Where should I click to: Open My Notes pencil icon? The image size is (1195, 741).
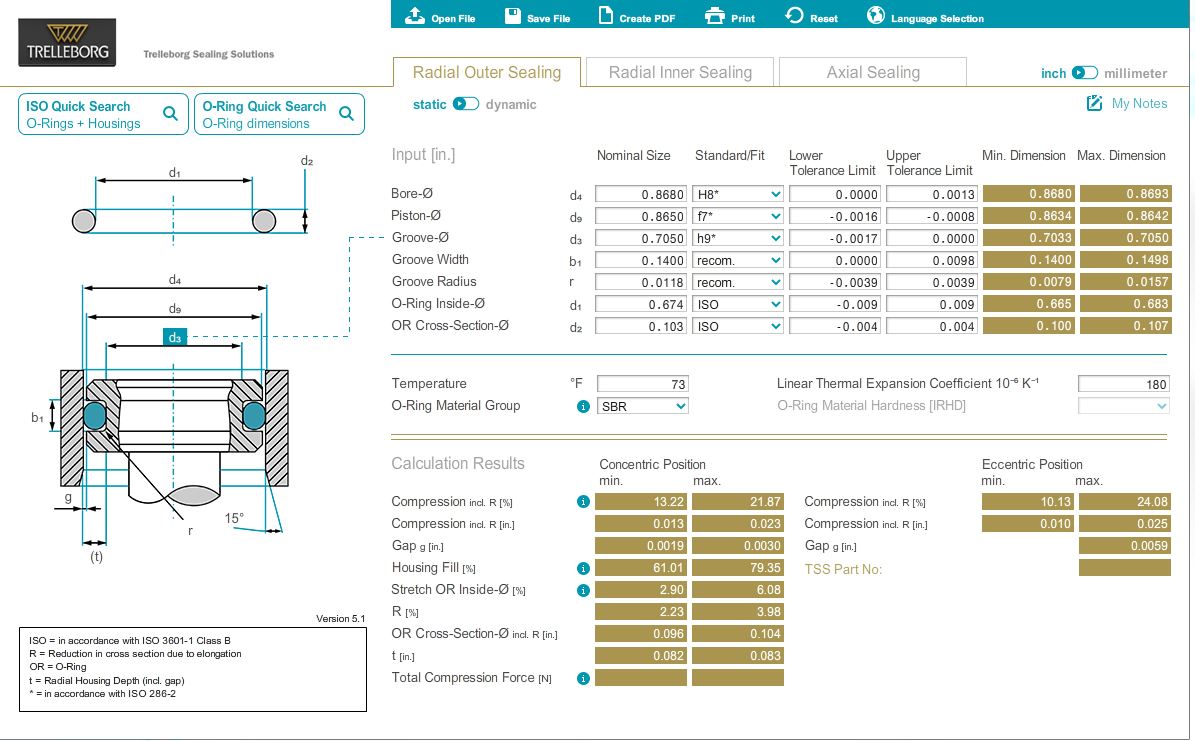[1094, 103]
